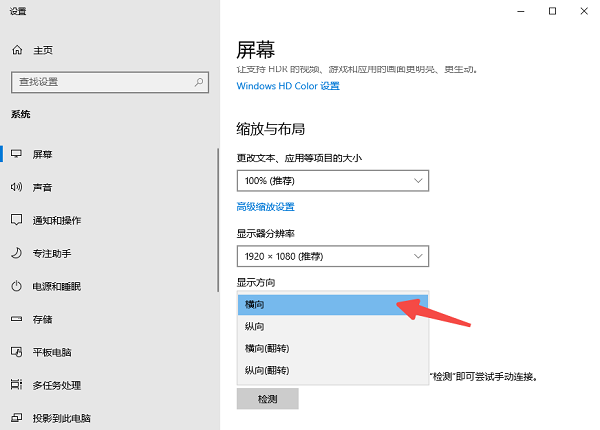Viewport: 600px width, 430px height.
Task: Open the 高级缩放设置 link
Action: pos(266,207)
